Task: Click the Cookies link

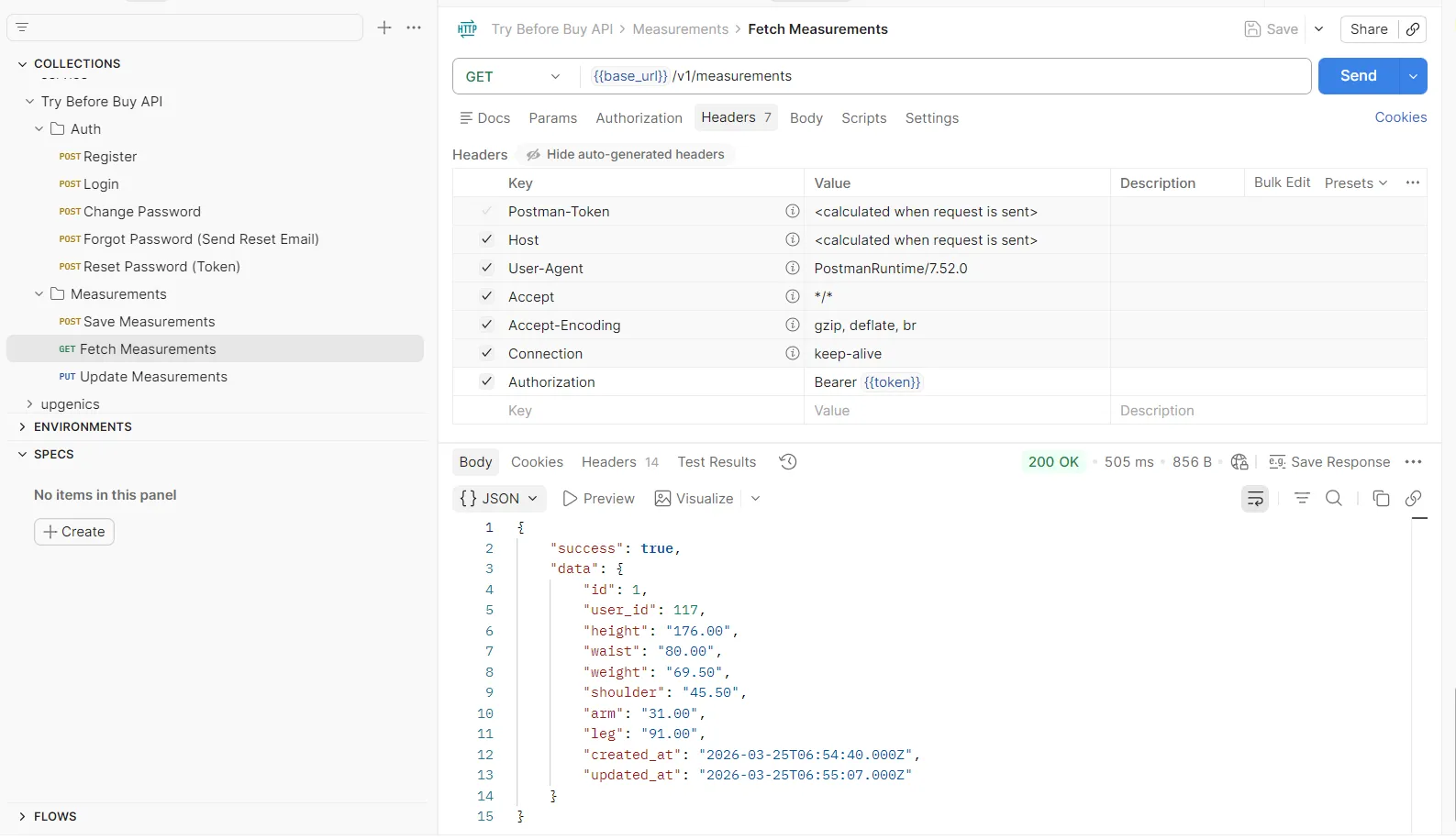Action: 1400,117
